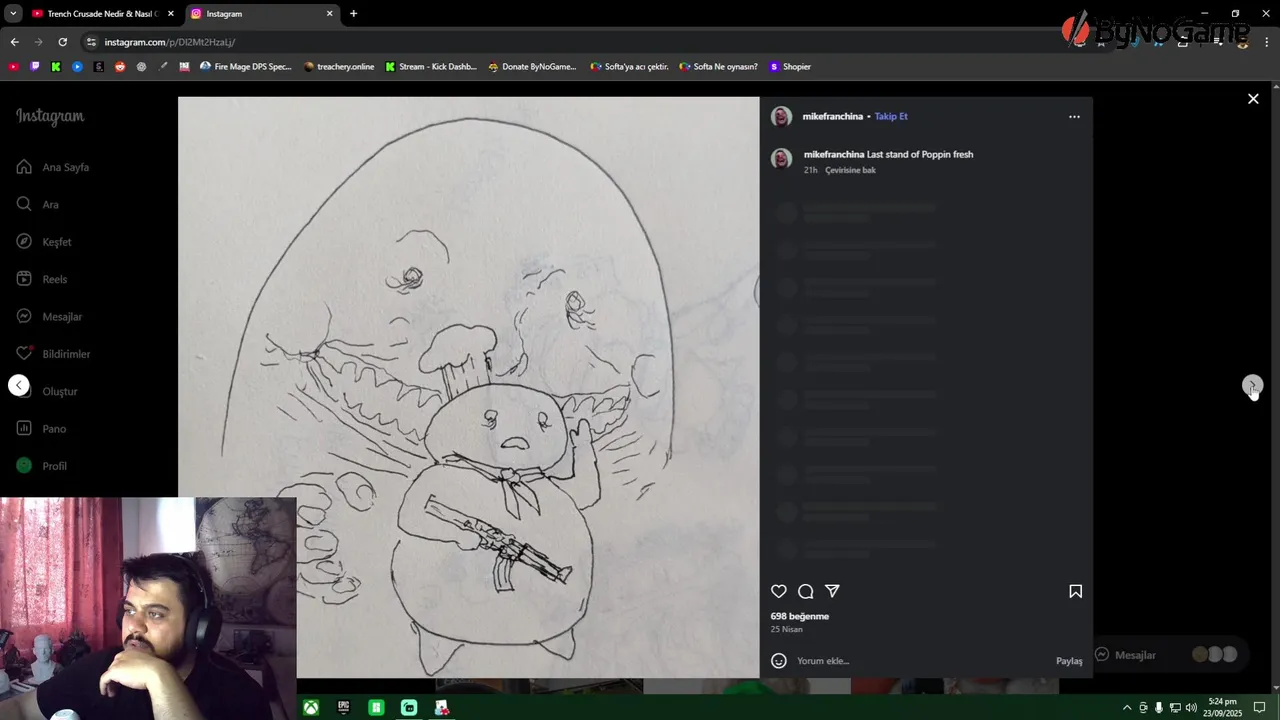Open the floating Mesajlar bar at bottom-right
Image resolution: width=1280 pixels, height=720 pixels.
tap(1169, 655)
